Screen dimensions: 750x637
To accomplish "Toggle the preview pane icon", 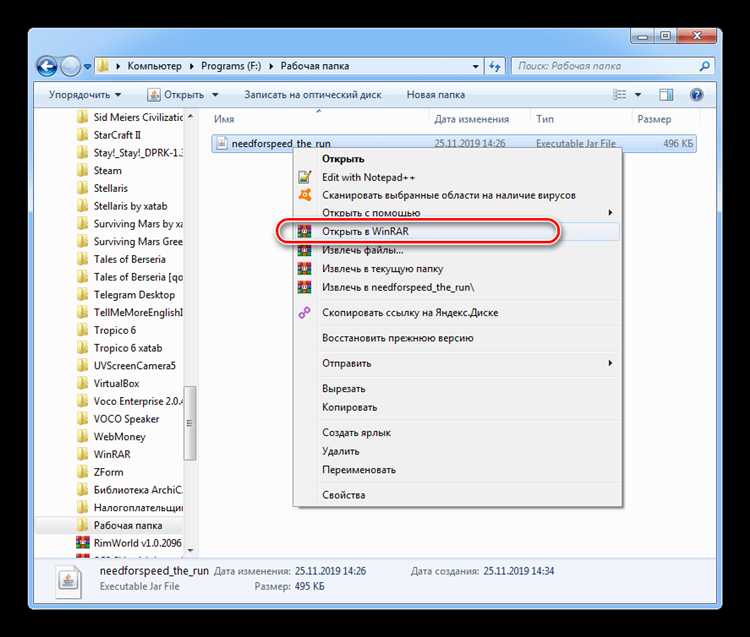I will coord(666,95).
